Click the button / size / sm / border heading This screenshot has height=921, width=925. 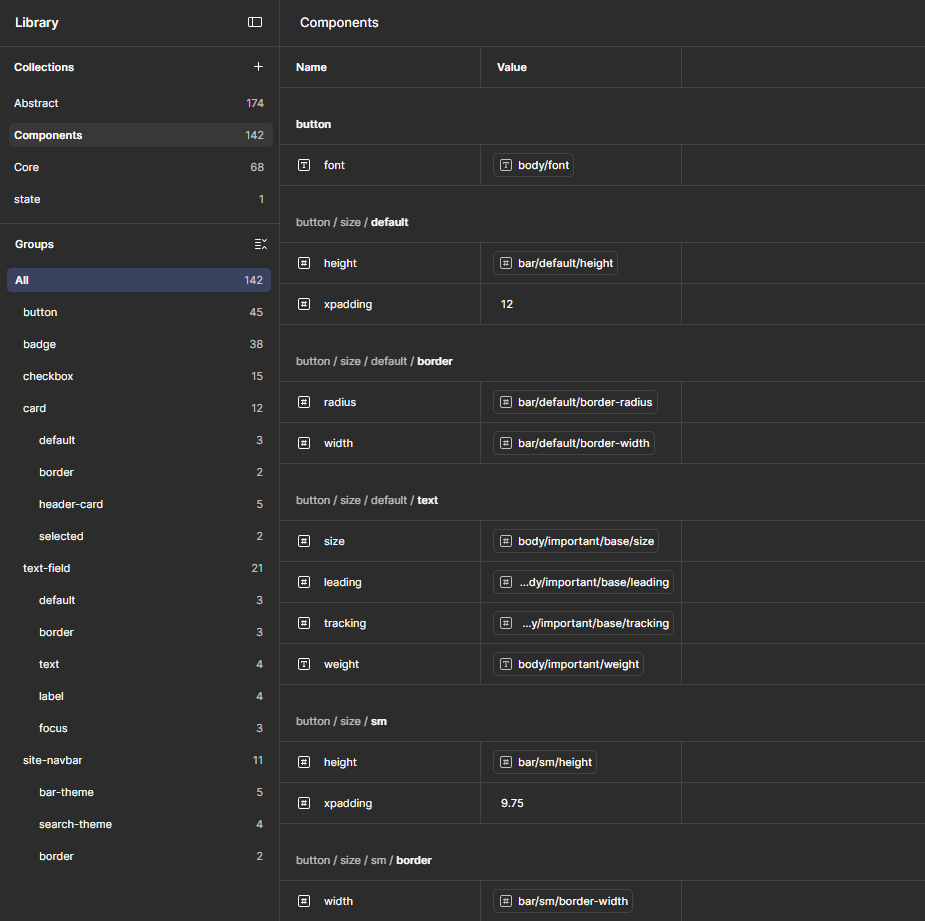pyautogui.click(x=364, y=860)
